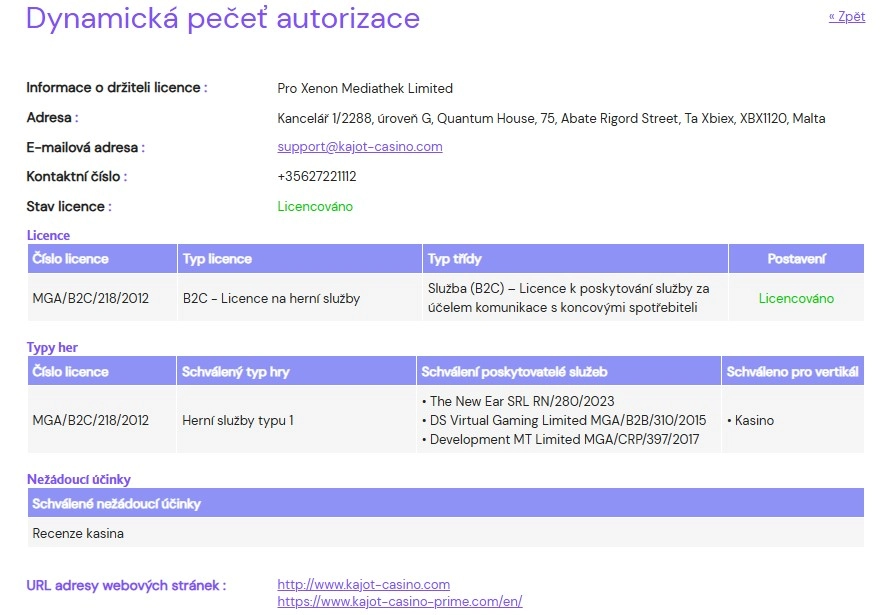The width and height of the screenshot is (891, 615).
Task: Click the Postavení column header
Action: tap(796, 259)
